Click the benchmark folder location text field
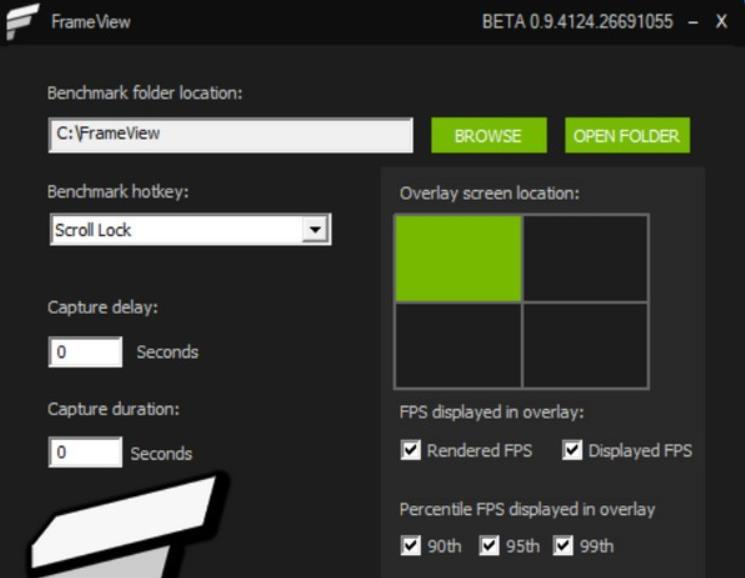This screenshot has height=578, width=745. 231,135
